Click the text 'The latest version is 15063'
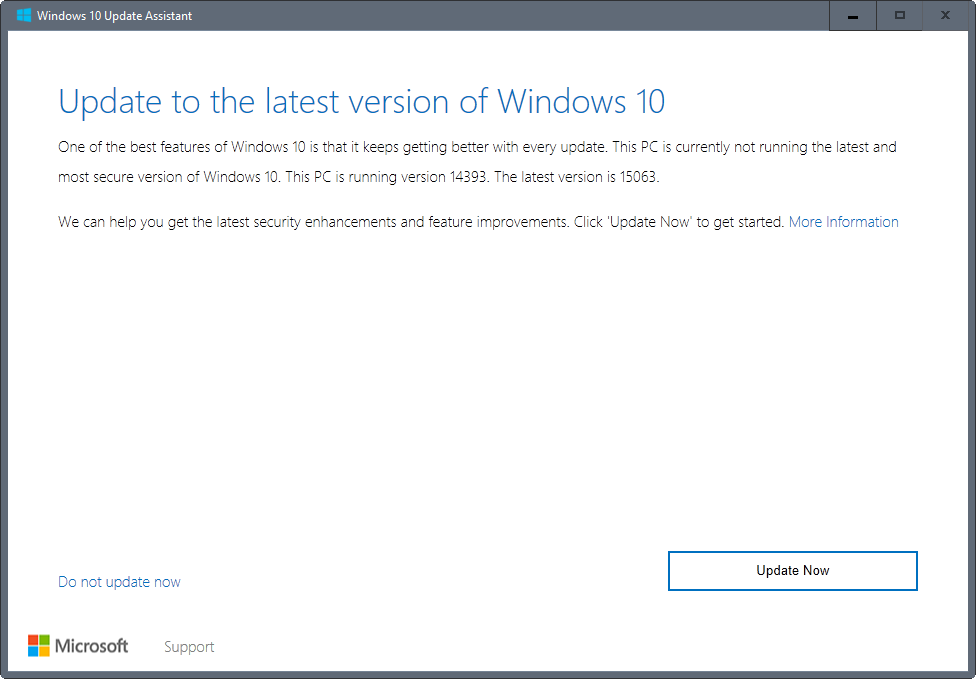 point(576,177)
